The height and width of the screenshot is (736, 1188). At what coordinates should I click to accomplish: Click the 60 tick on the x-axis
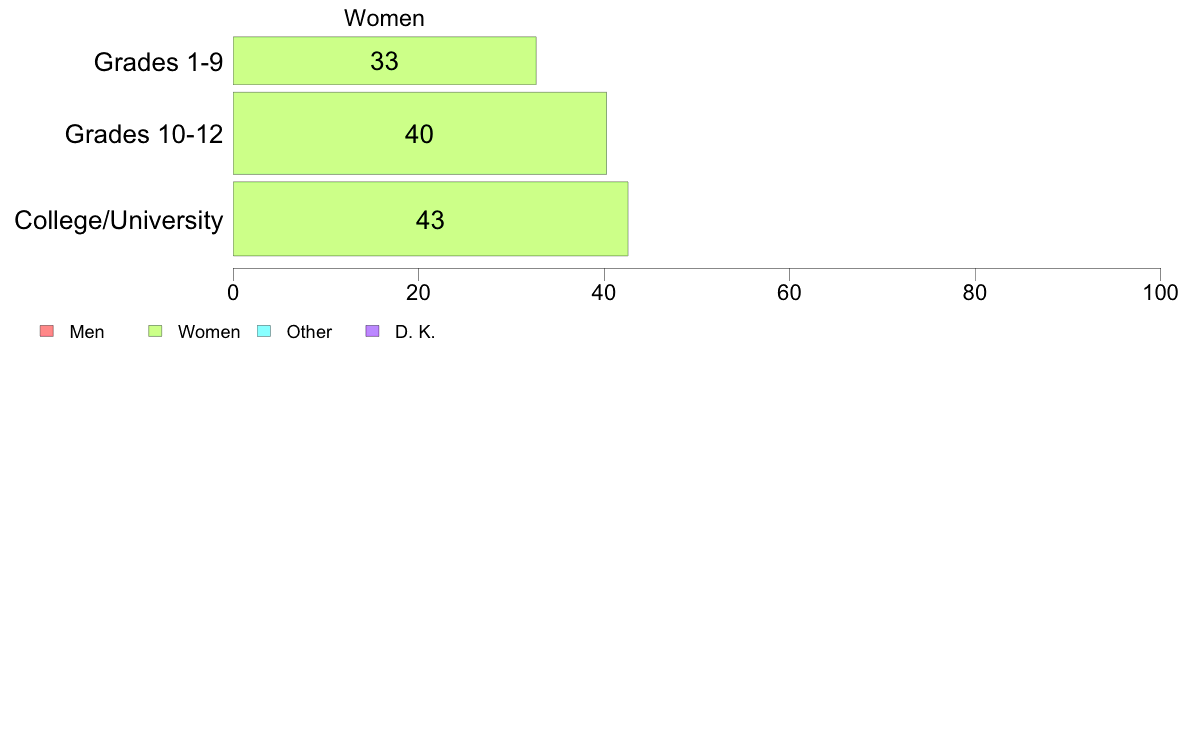click(789, 293)
